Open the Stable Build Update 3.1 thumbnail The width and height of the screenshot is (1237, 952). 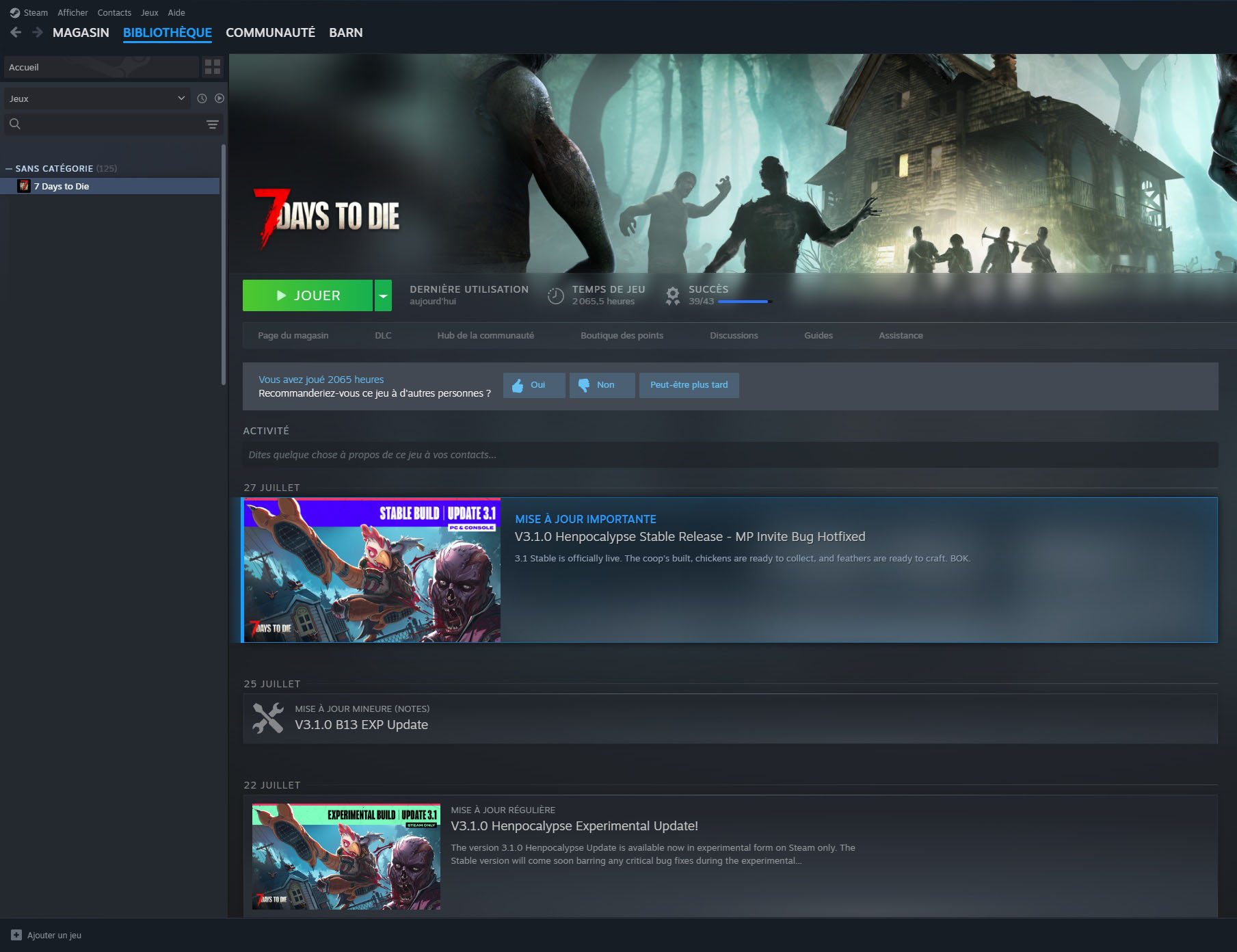coord(372,570)
